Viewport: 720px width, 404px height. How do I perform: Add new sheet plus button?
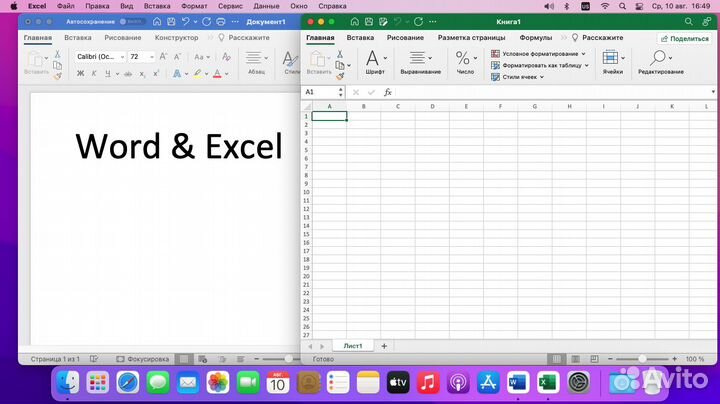pyautogui.click(x=384, y=346)
